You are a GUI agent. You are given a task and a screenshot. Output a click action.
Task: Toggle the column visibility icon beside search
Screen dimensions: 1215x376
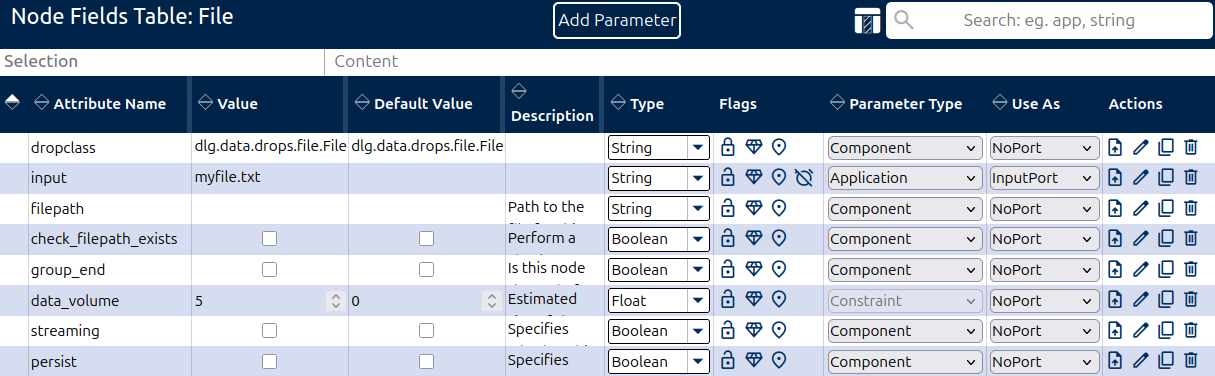coord(865,21)
